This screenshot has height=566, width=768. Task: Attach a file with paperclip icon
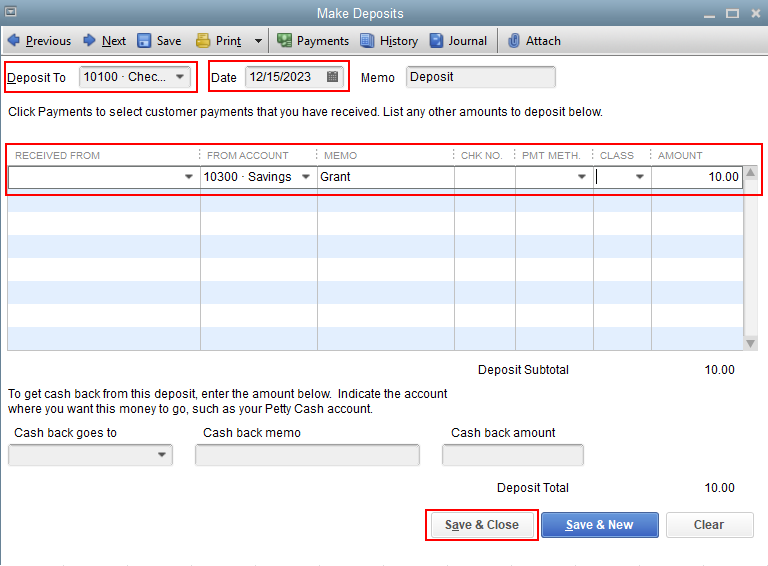pyautogui.click(x=513, y=41)
